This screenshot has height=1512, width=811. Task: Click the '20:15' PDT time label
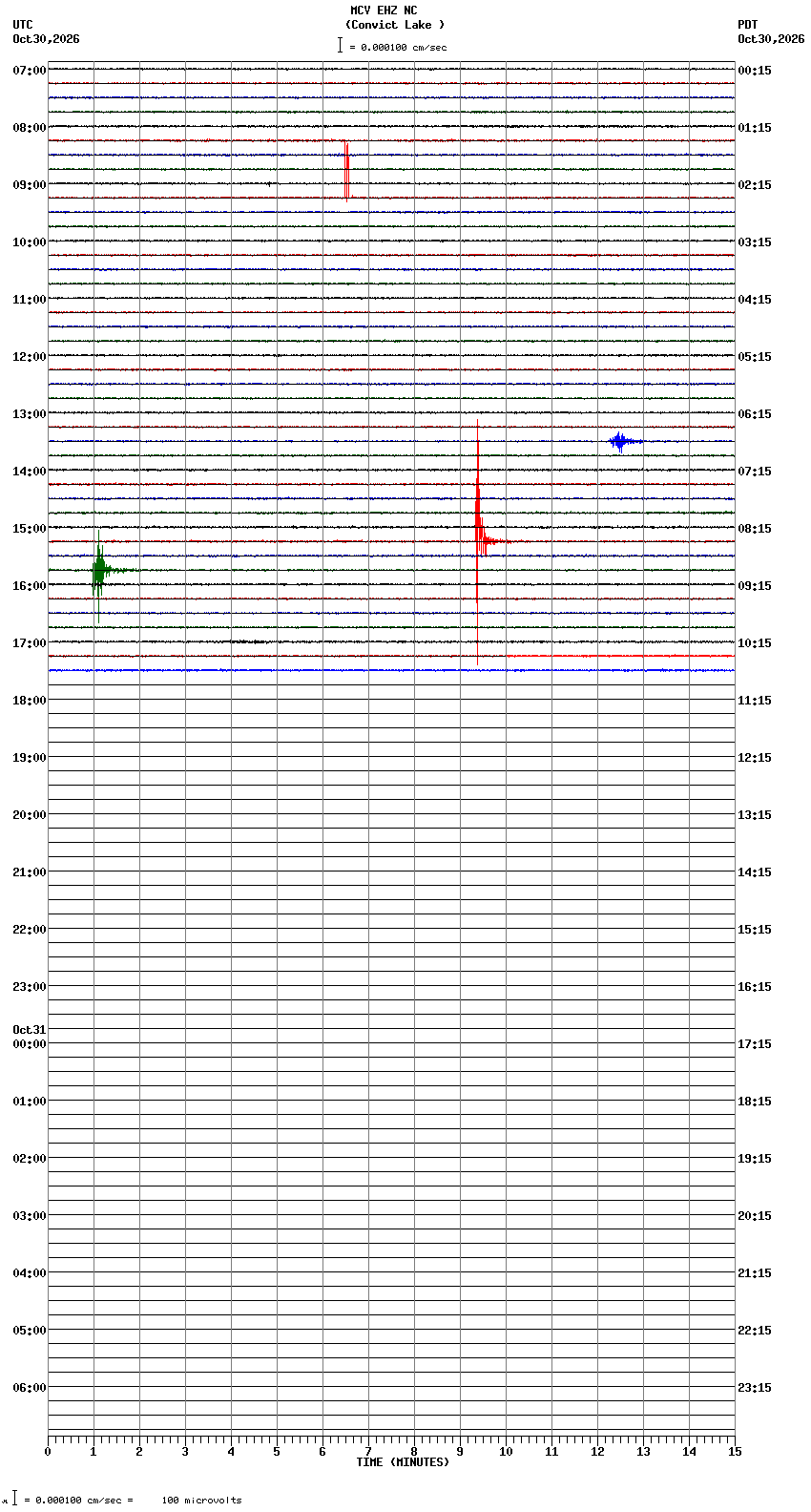pos(755,1216)
